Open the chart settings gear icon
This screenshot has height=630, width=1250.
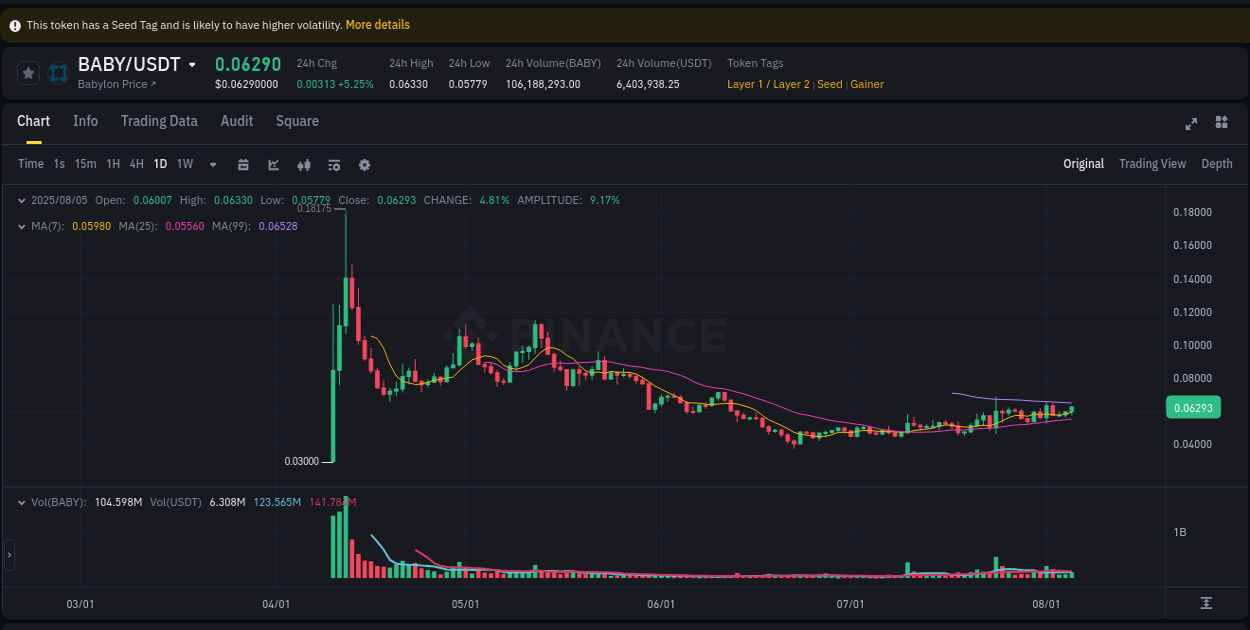[x=364, y=164]
